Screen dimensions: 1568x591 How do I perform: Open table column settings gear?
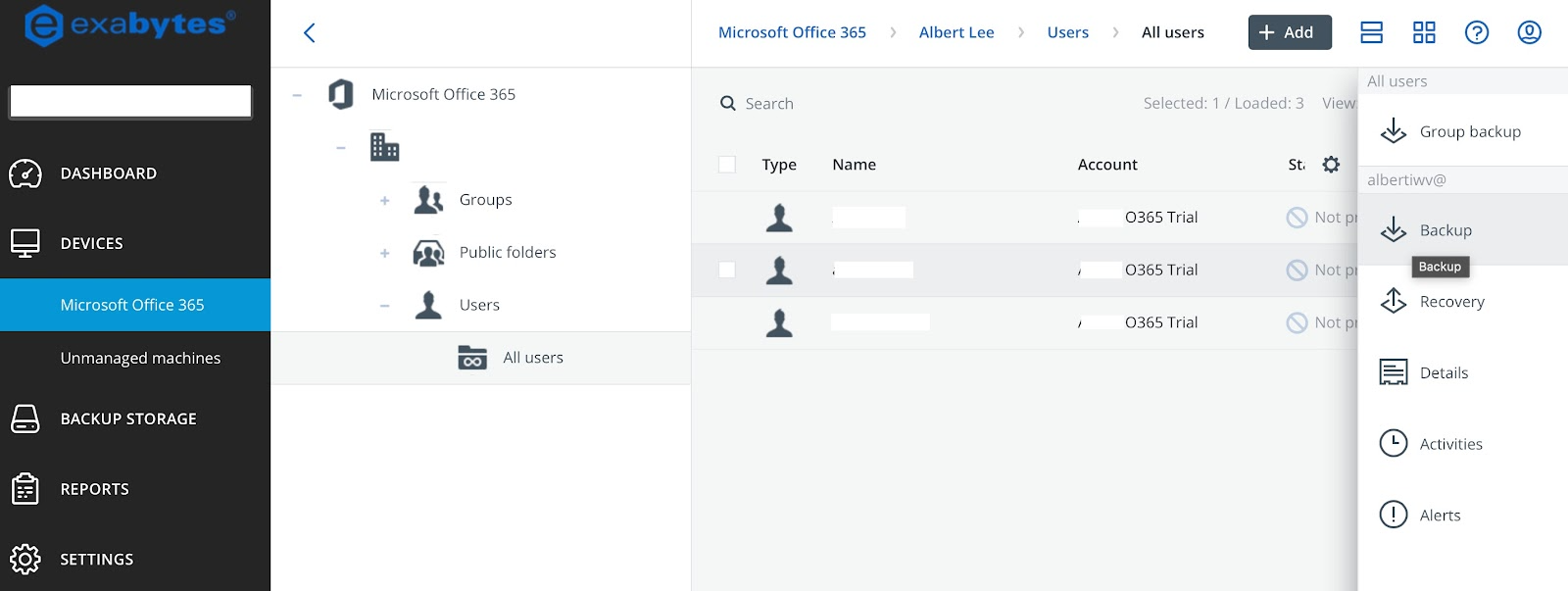[x=1331, y=165]
